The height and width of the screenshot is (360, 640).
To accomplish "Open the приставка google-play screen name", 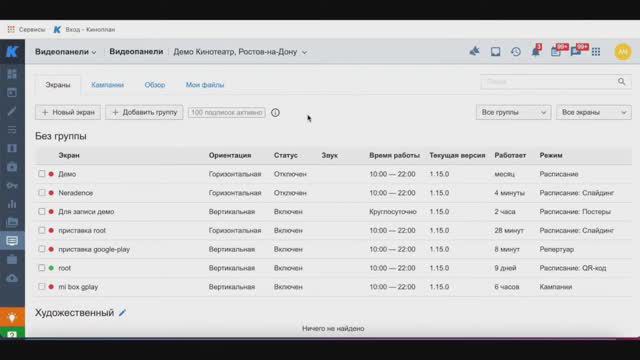I will coord(94,249).
